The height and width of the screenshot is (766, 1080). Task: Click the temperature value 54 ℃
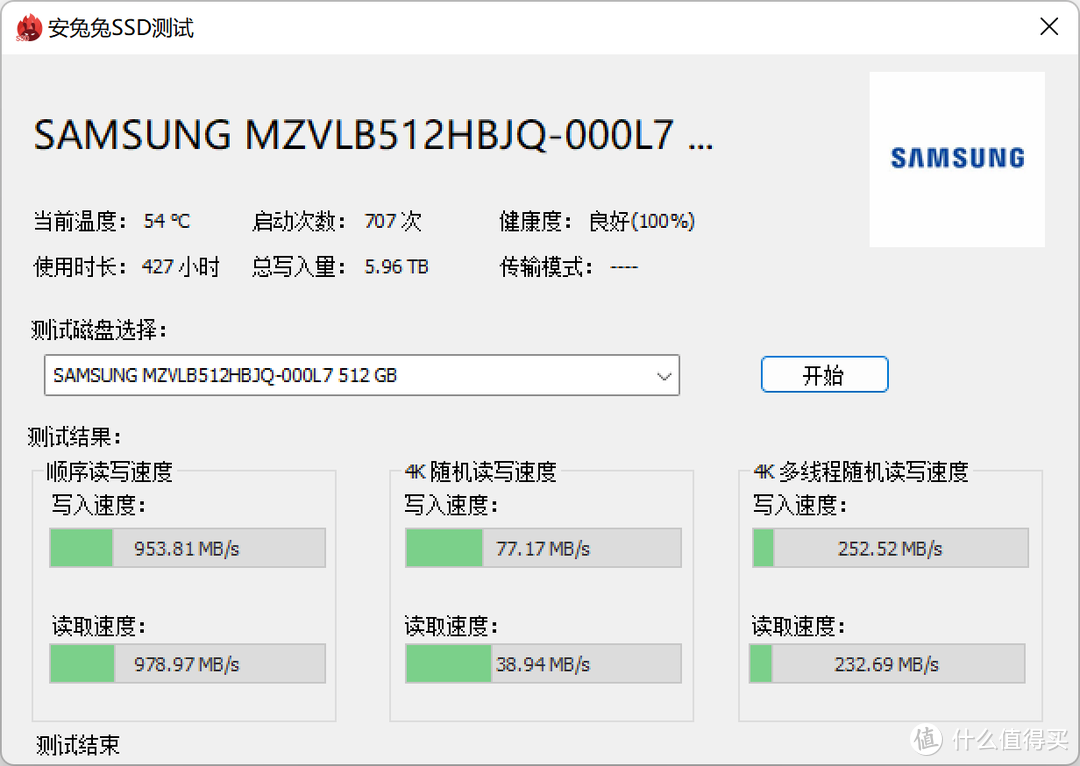coord(167,221)
